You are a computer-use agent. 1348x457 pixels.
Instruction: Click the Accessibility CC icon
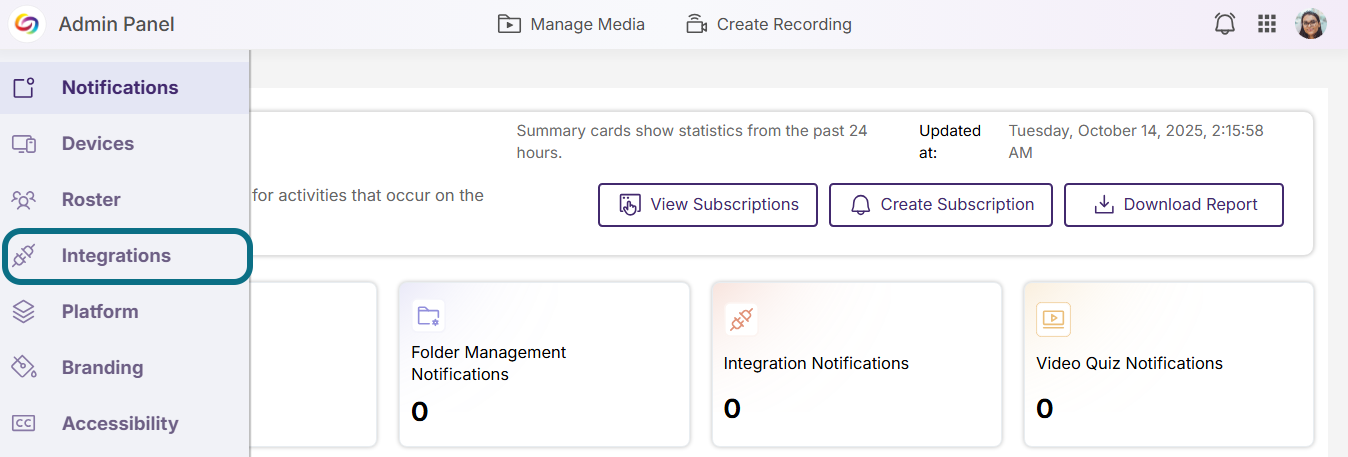pos(24,424)
